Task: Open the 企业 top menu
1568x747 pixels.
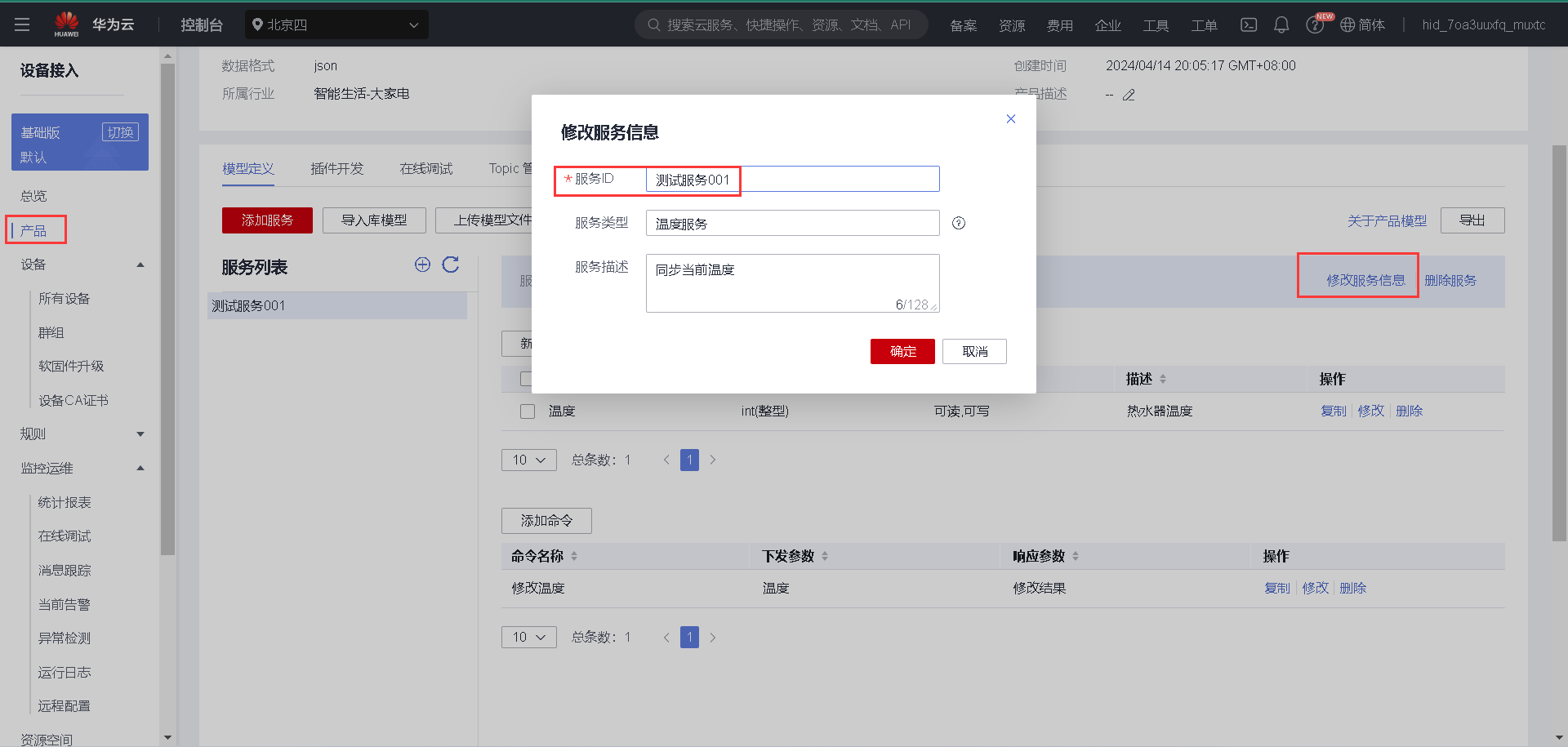Action: 1107,25
